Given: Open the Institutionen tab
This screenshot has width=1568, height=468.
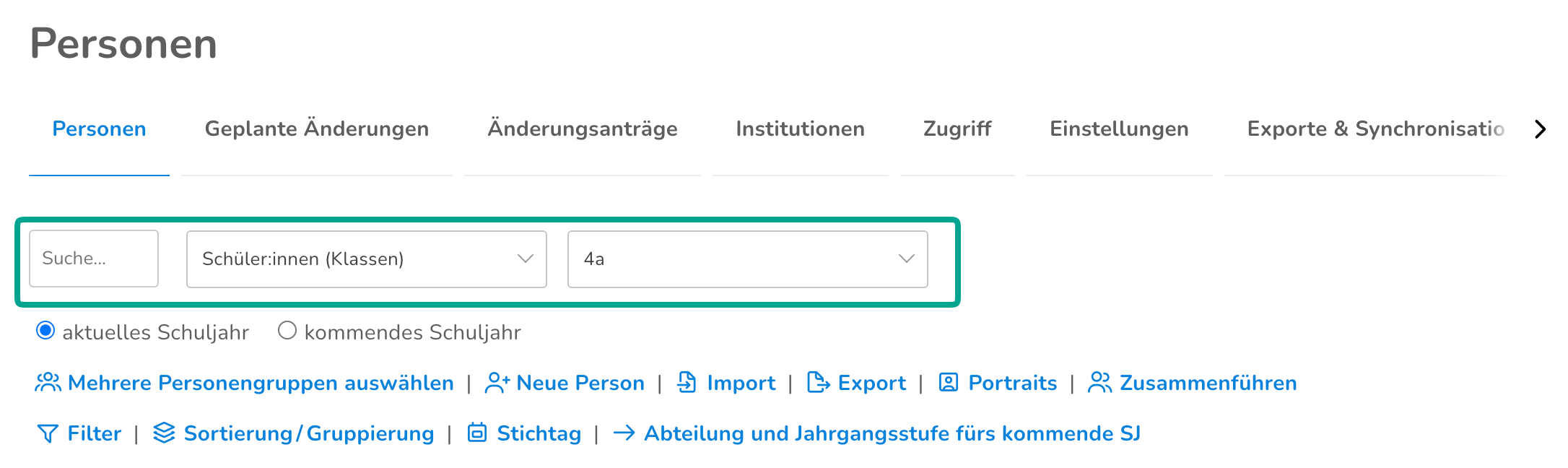Looking at the screenshot, I should pos(801,129).
